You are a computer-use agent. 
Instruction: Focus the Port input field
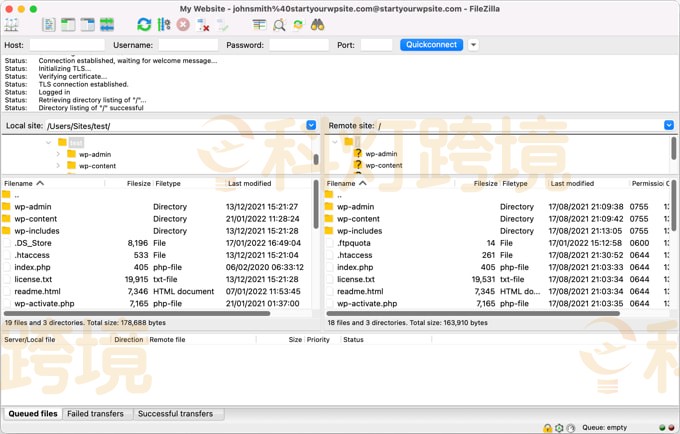pos(376,45)
